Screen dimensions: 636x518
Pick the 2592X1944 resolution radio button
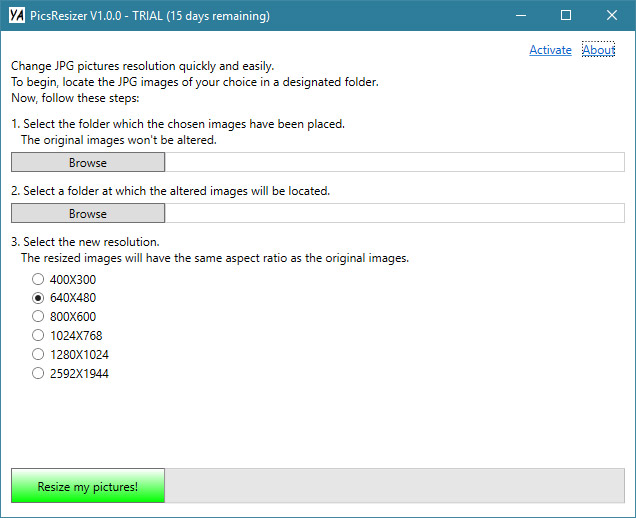tap(38, 374)
